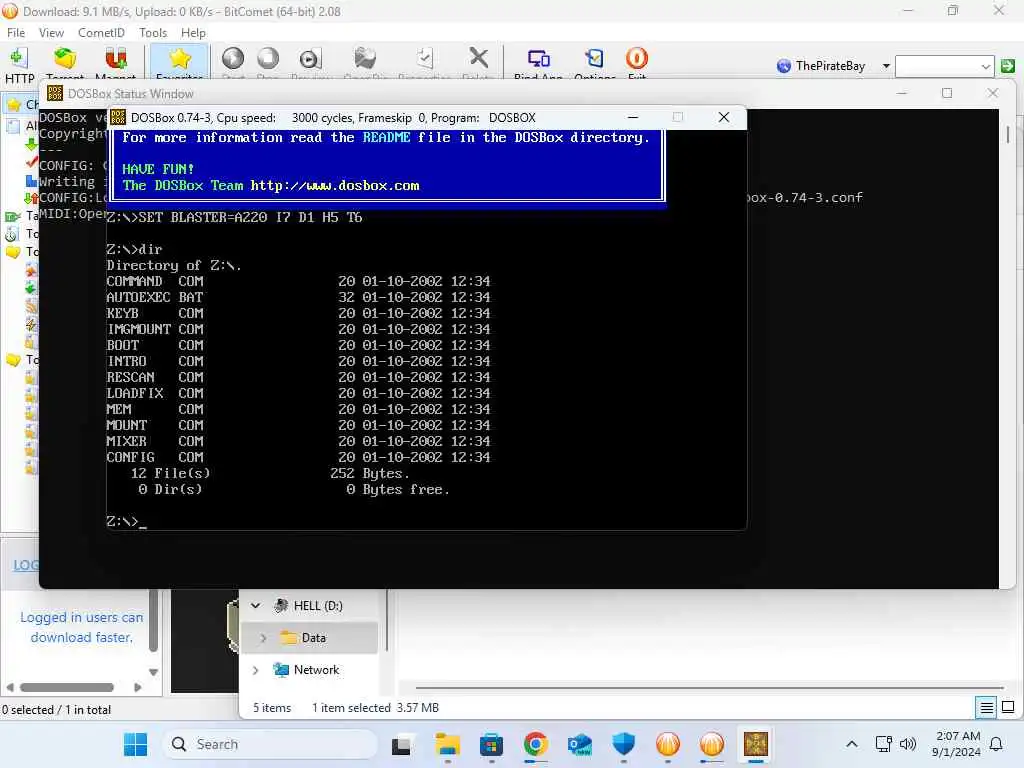Click the network tray icon

tap(884, 744)
